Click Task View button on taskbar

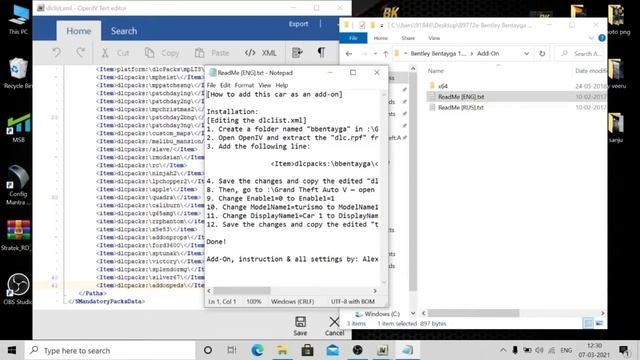[x=232, y=350]
